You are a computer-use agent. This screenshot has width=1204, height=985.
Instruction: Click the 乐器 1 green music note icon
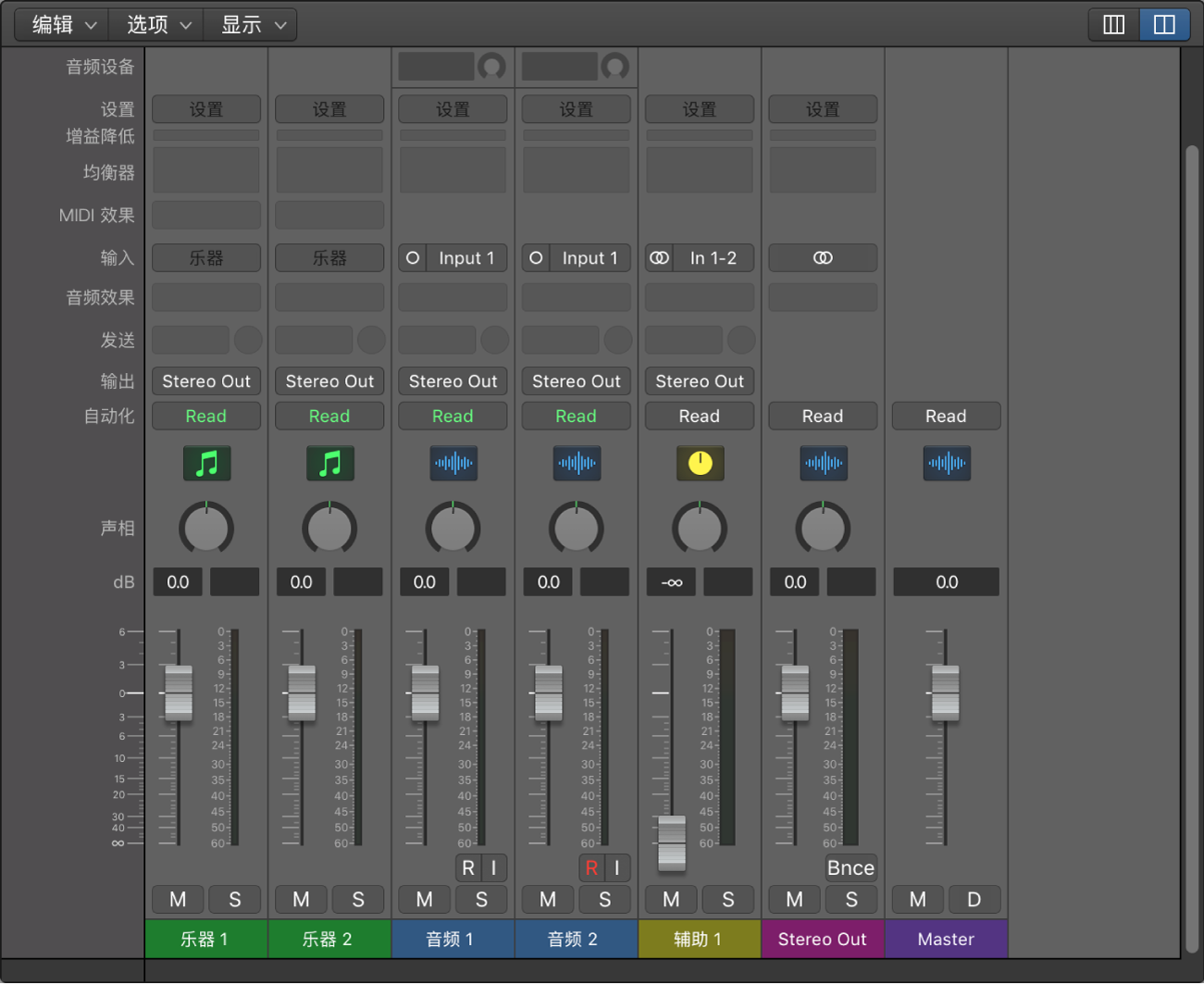click(206, 463)
